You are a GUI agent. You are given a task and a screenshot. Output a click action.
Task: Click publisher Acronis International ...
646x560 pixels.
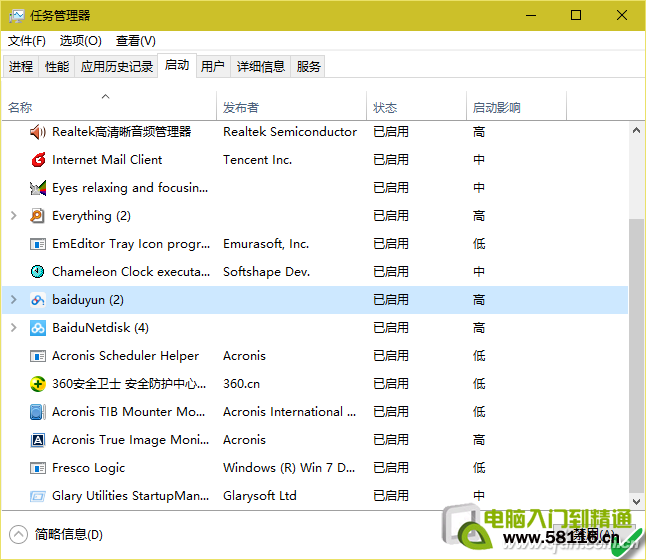pos(290,412)
